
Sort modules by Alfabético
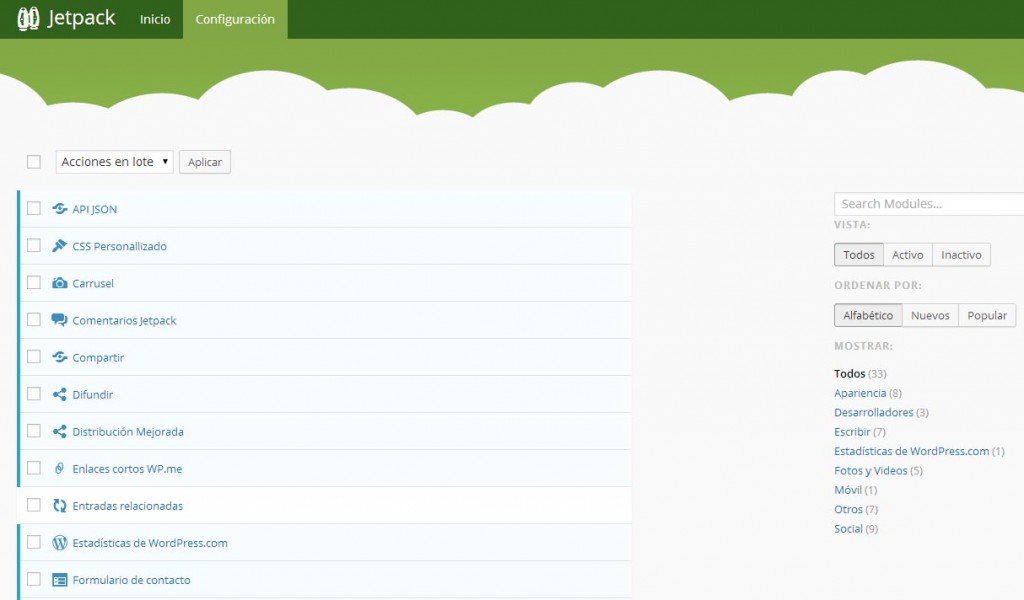pos(868,315)
